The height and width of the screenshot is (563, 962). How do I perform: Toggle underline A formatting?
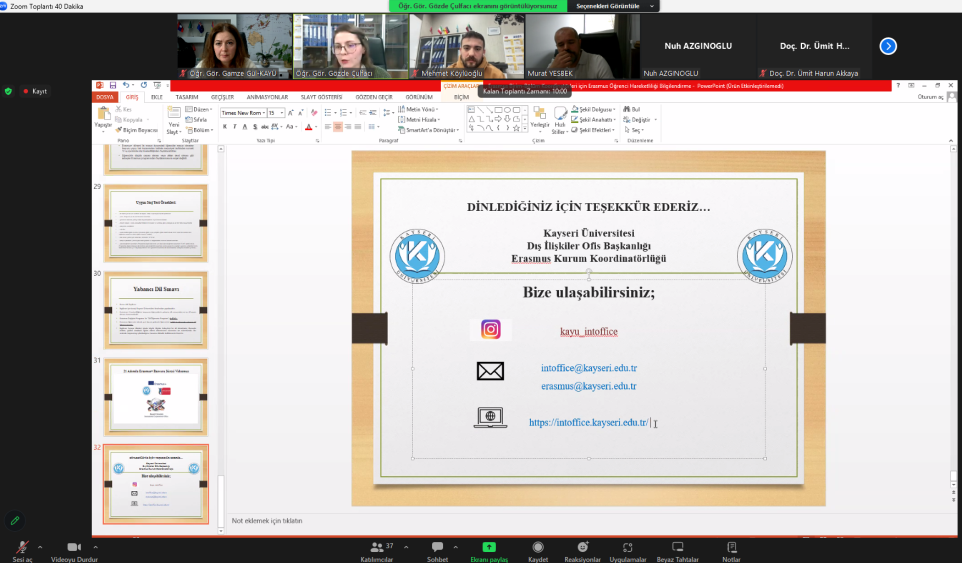tap(245, 127)
